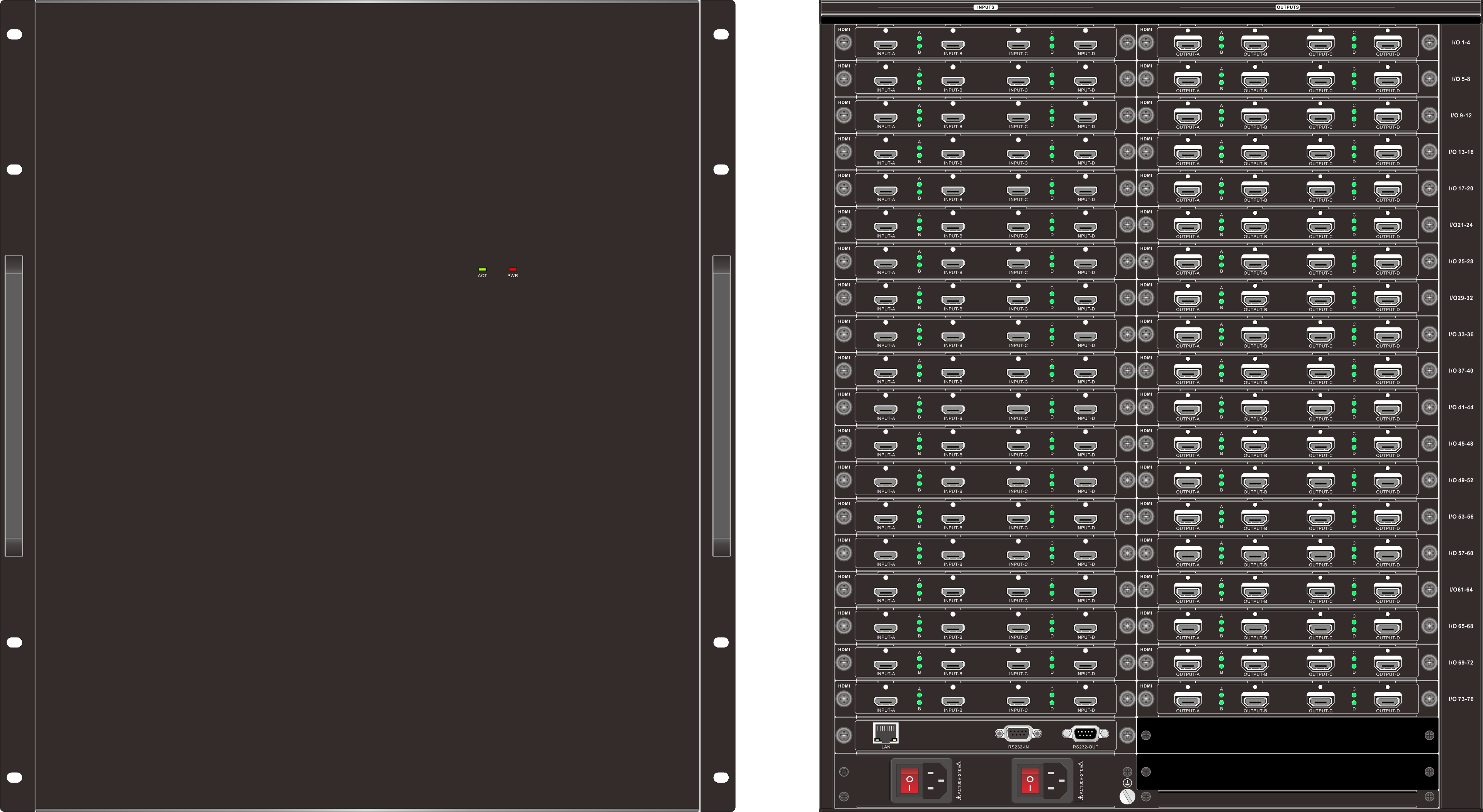Click the I/O 65-68 row label
The image size is (1483, 812).
pos(1461,626)
